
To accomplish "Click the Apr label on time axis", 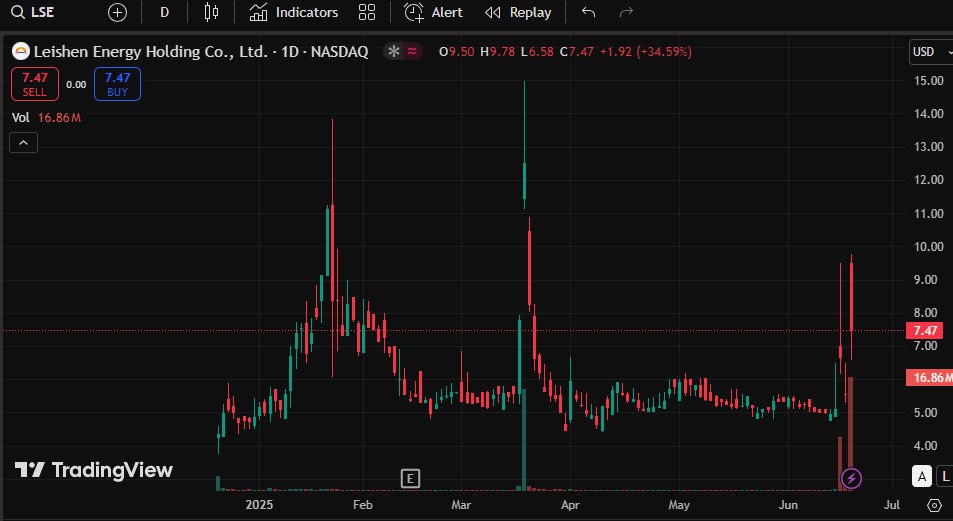I will pos(570,505).
